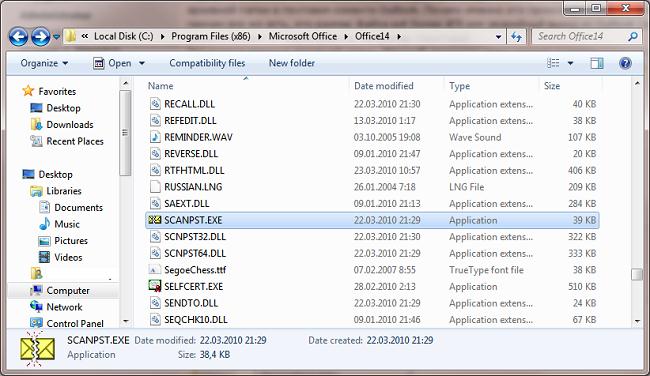The width and height of the screenshot is (650, 376).
Task: Click the refresh button beside address bar
Action: [517, 37]
